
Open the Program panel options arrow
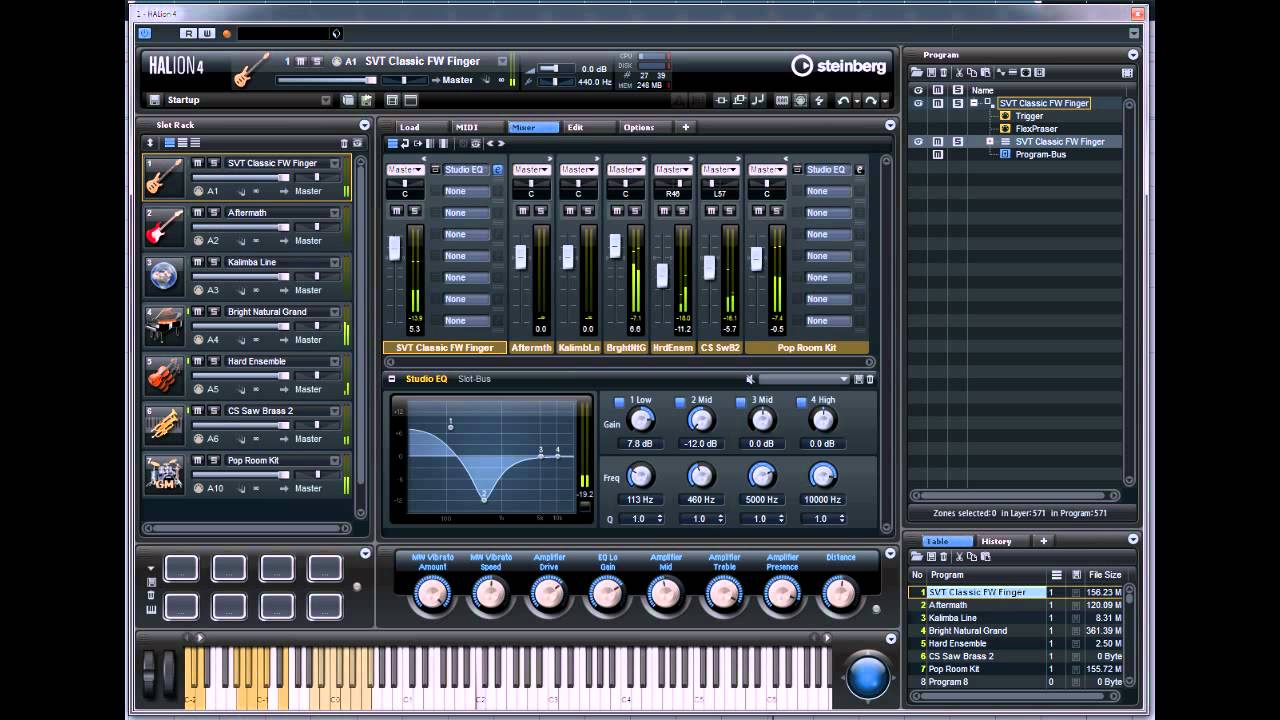point(1133,55)
